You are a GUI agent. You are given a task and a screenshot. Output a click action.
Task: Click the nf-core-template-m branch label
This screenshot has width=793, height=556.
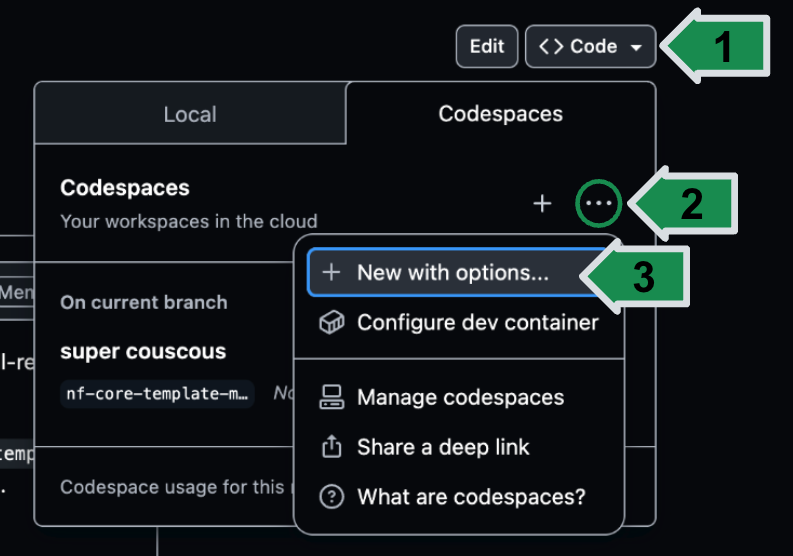[x=158, y=394]
